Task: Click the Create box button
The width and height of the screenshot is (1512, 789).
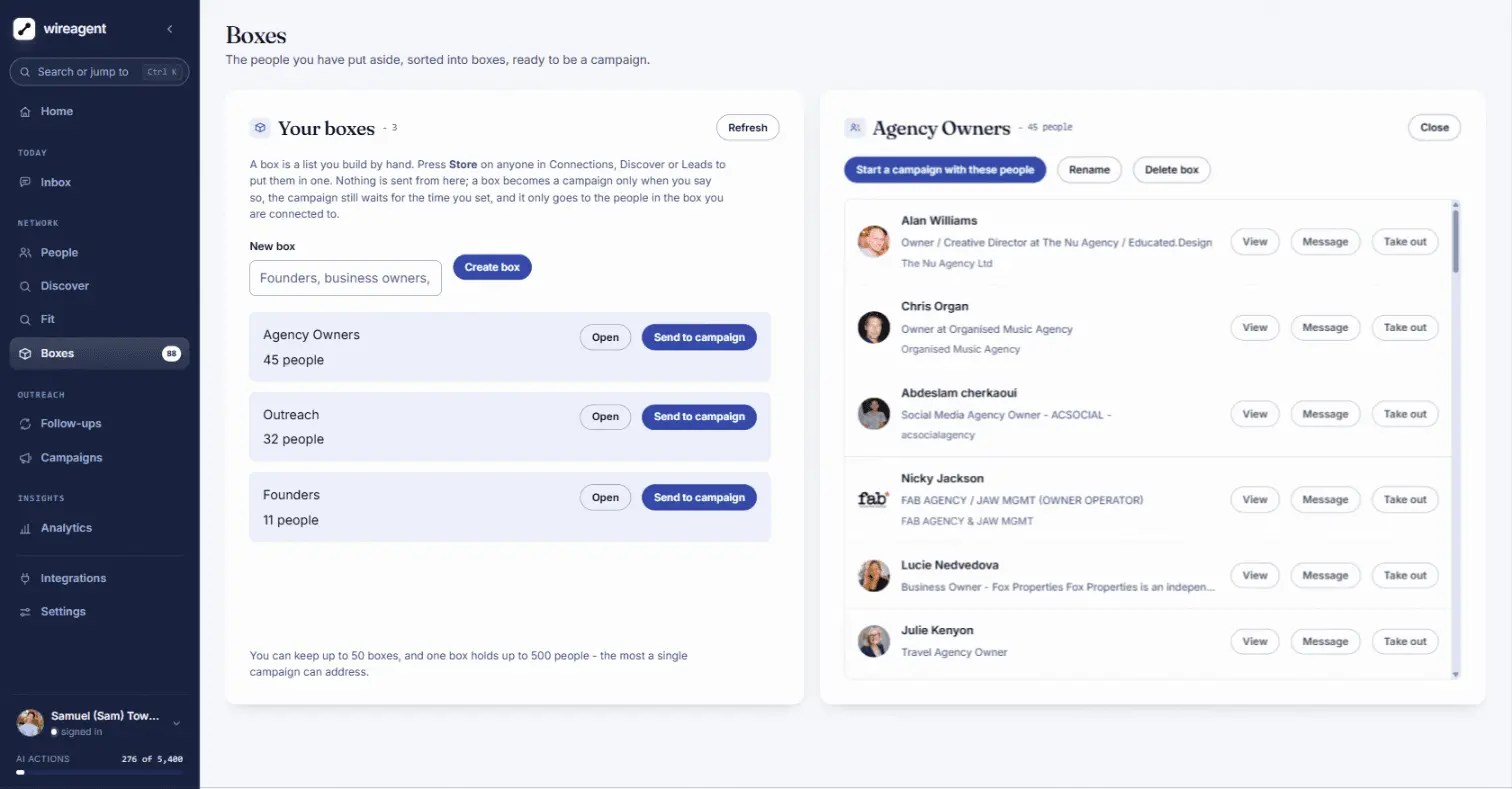Action: [492, 268]
